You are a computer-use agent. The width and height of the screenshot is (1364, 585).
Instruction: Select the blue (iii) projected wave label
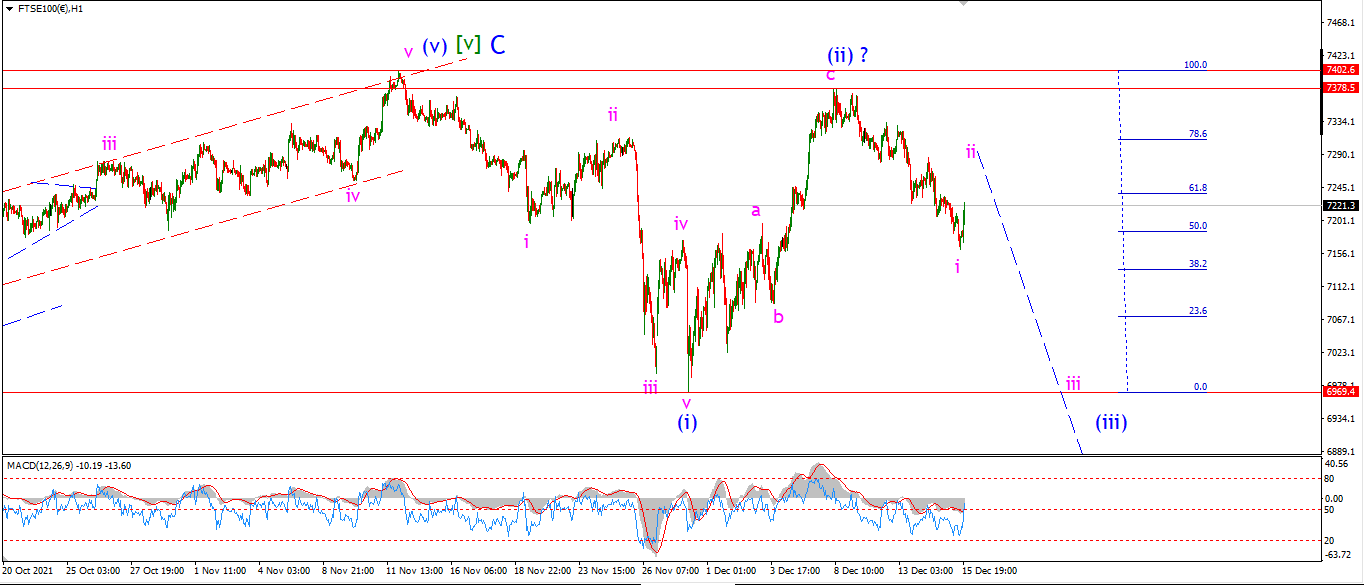(1110, 422)
